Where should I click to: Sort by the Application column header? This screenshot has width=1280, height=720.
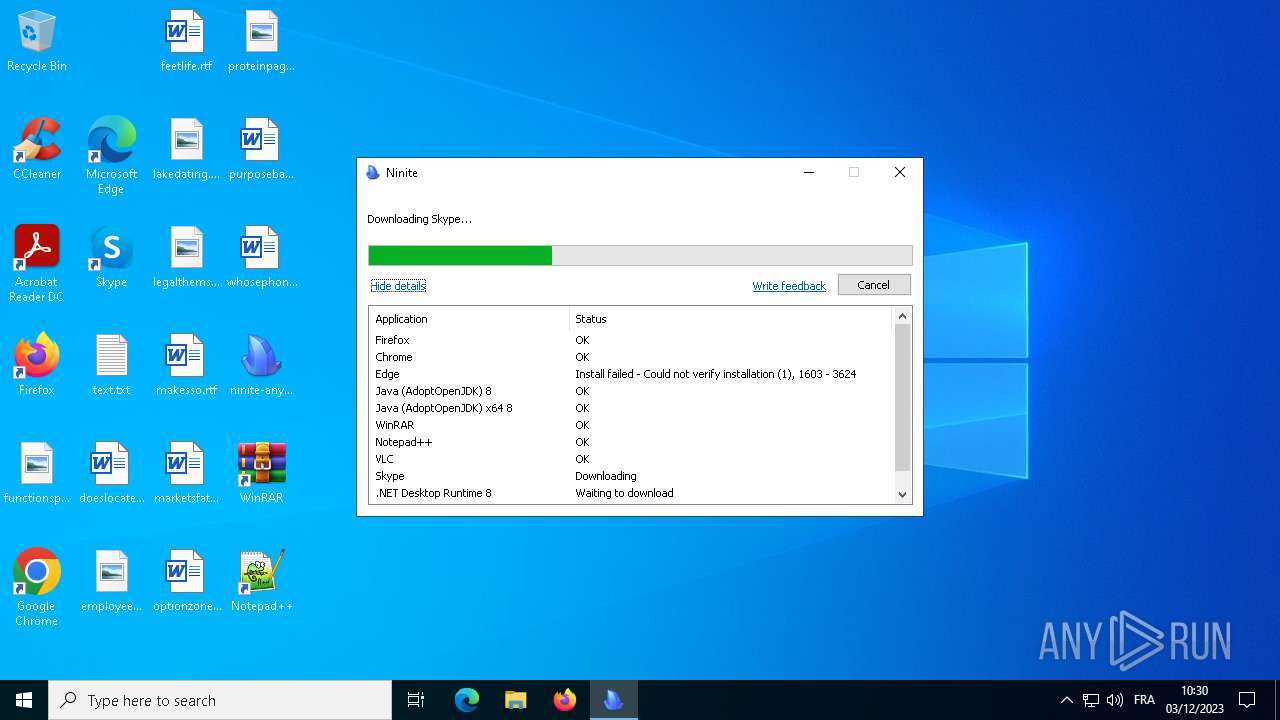click(x=469, y=319)
